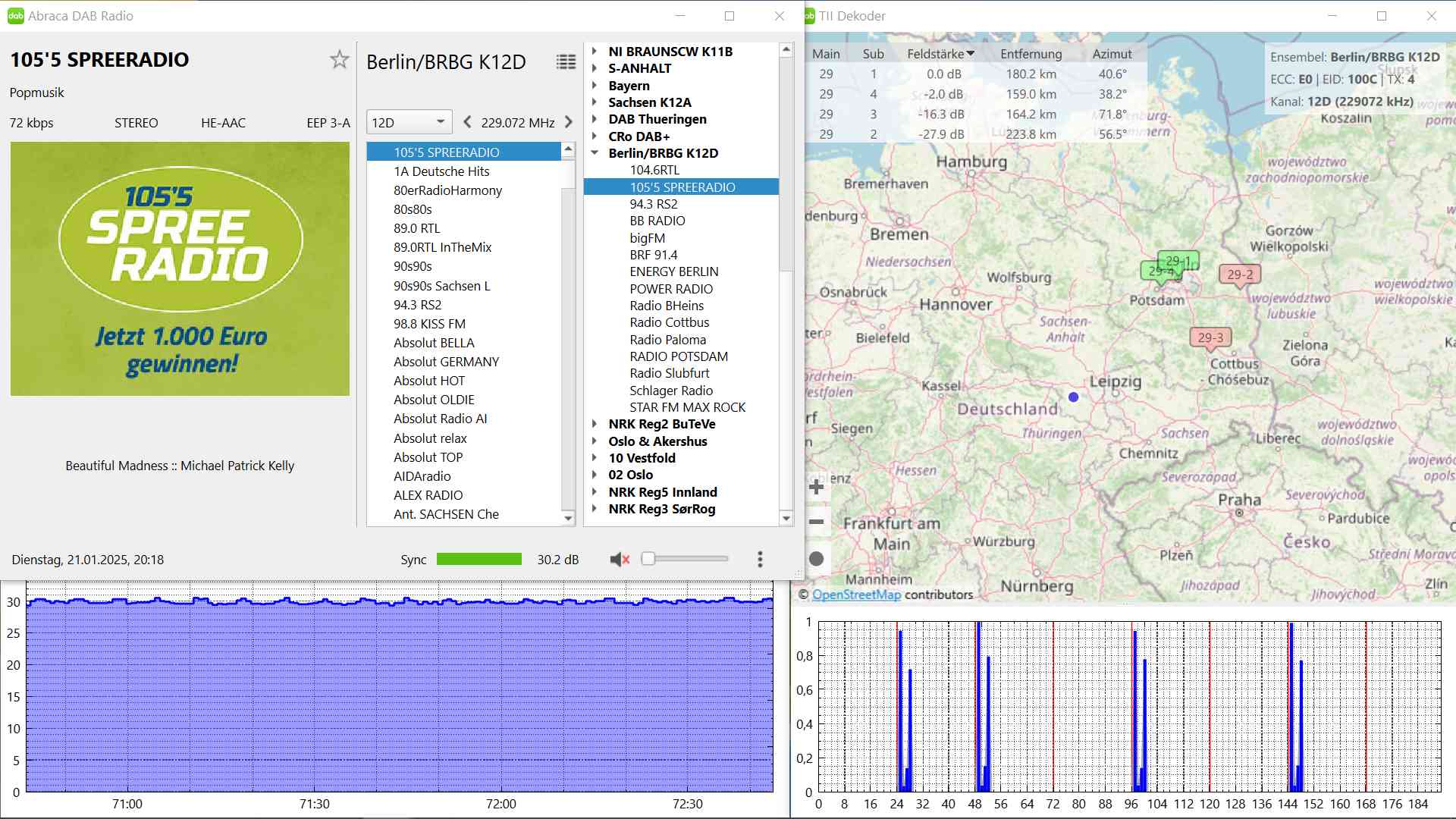Open the OpenStreetMap contributors link
Viewport: 1456px width, 819px height.
(x=856, y=595)
